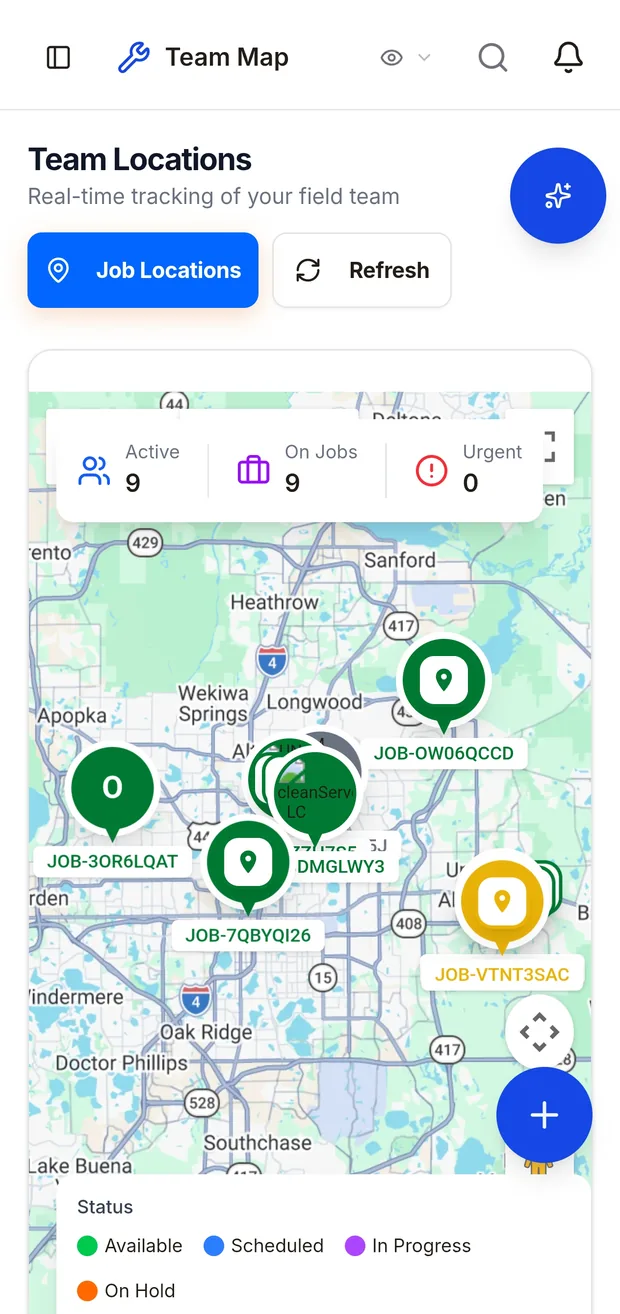The width and height of the screenshot is (620, 1314).
Task: Click the blue plus add button
Action: point(544,1115)
